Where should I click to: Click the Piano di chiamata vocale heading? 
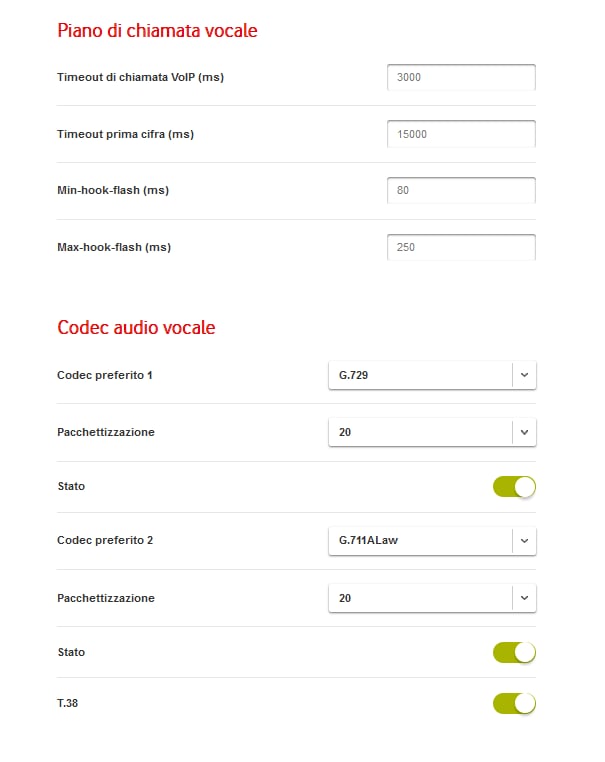point(157,31)
